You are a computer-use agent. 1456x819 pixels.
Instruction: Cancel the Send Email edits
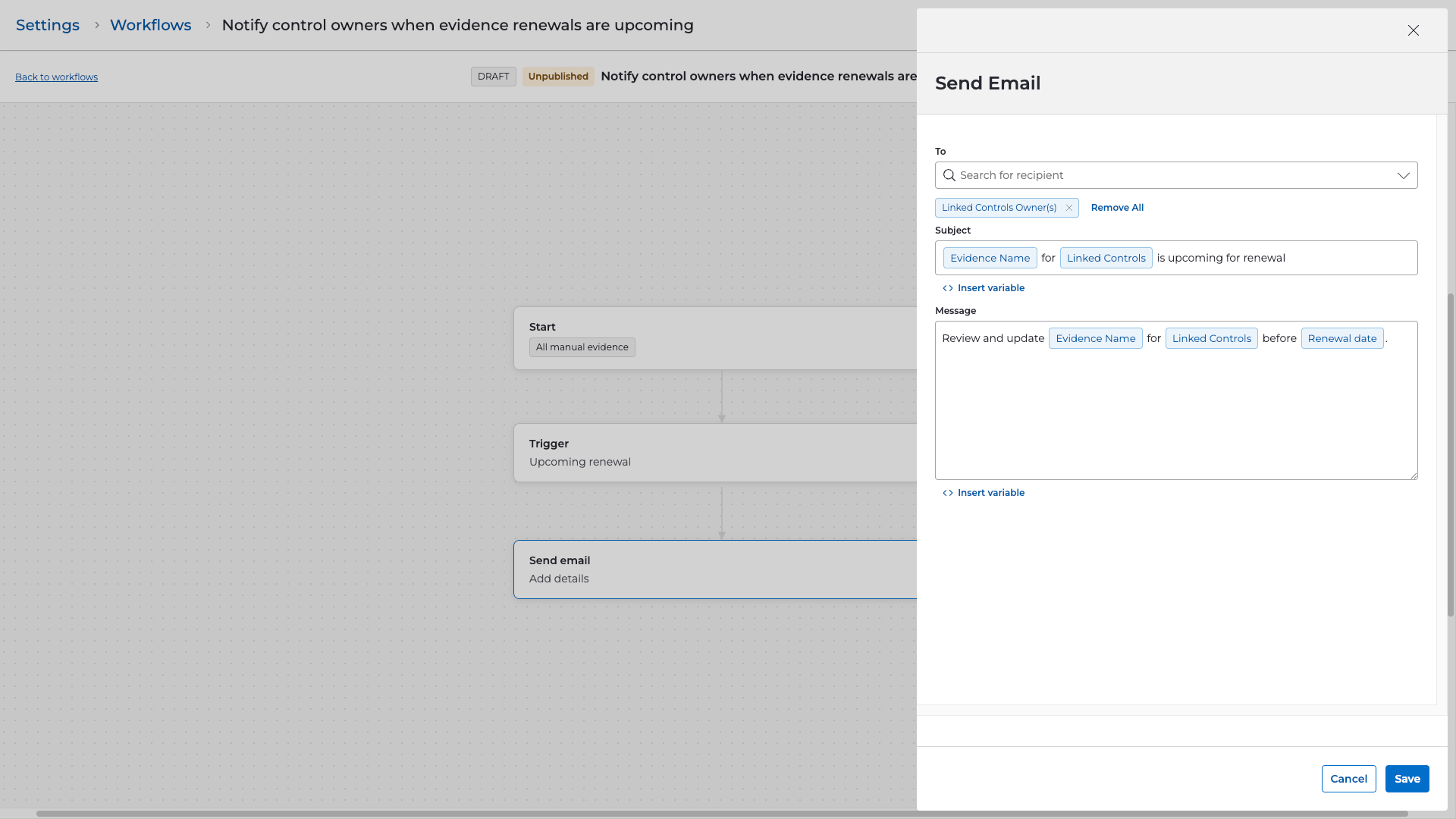pos(1348,779)
